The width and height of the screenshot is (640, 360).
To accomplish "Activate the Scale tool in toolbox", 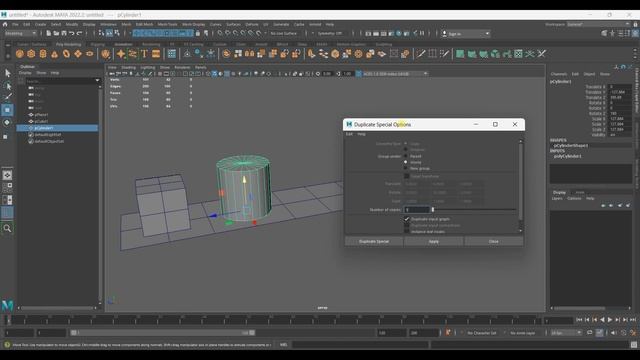I will [x=5, y=137].
